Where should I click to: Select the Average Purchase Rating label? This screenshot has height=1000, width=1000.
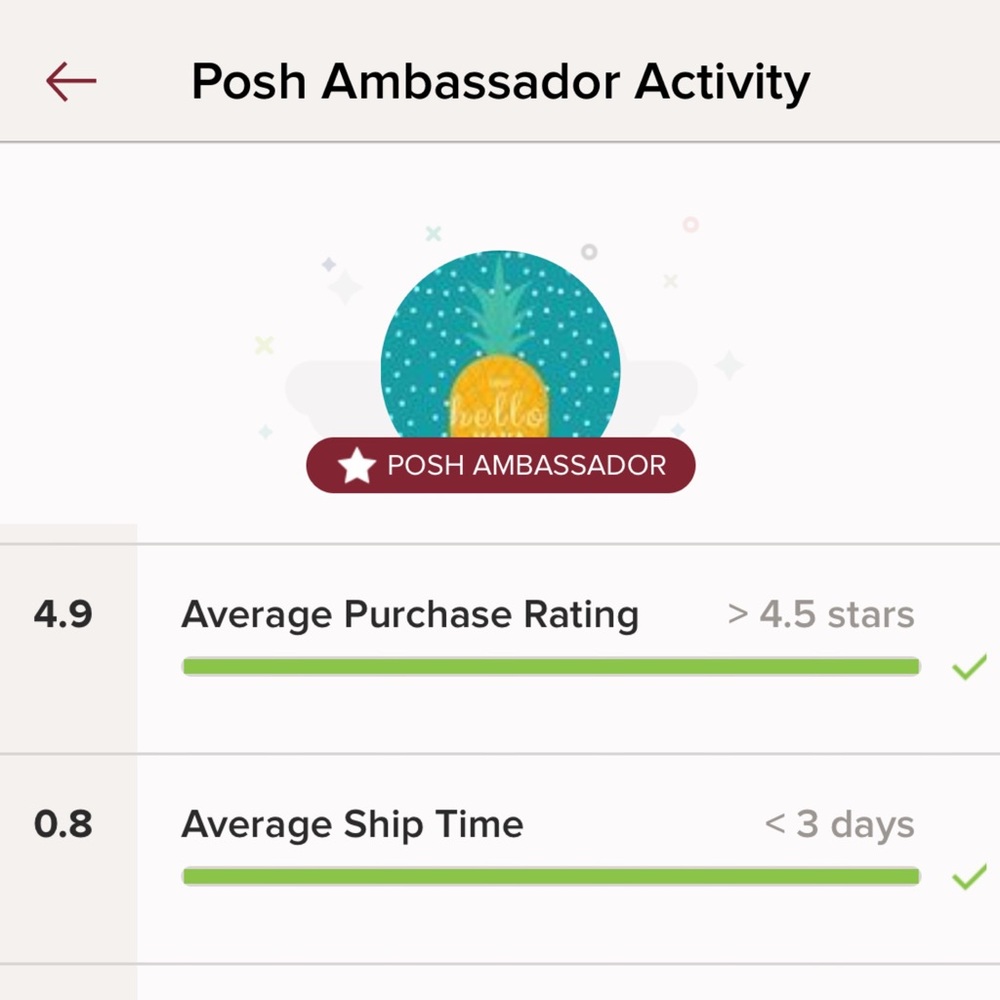pyautogui.click(x=409, y=614)
